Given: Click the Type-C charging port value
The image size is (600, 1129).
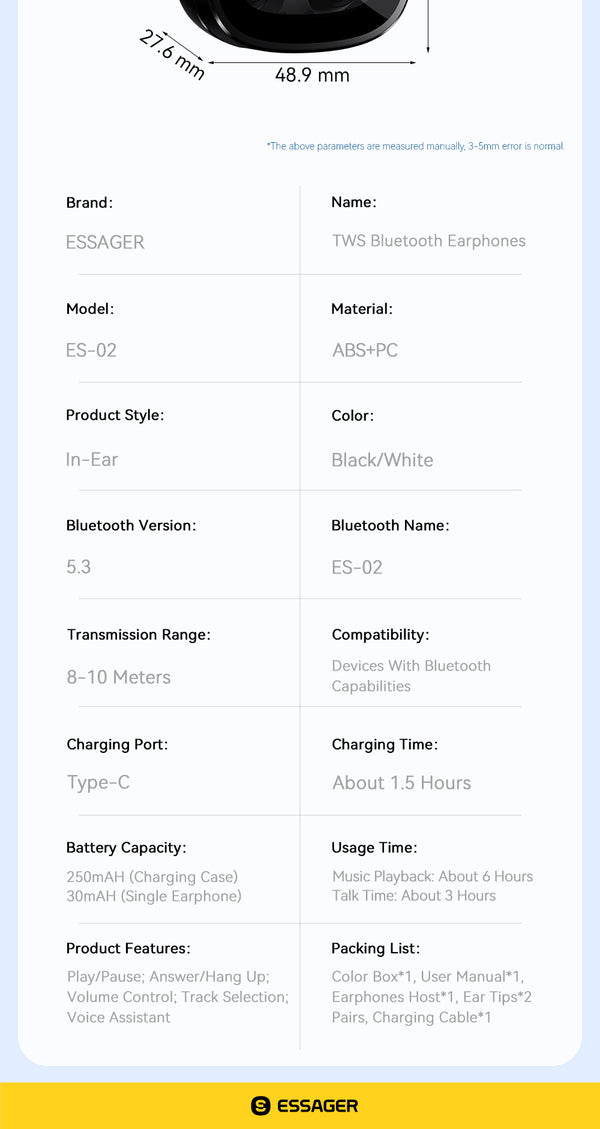Looking at the screenshot, I should point(98,783).
